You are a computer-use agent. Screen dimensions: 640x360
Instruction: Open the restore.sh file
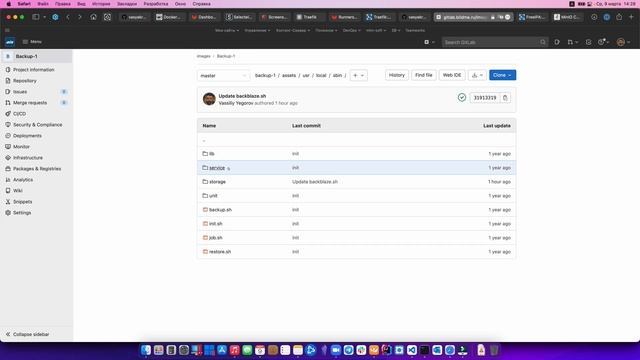pos(220,252)
